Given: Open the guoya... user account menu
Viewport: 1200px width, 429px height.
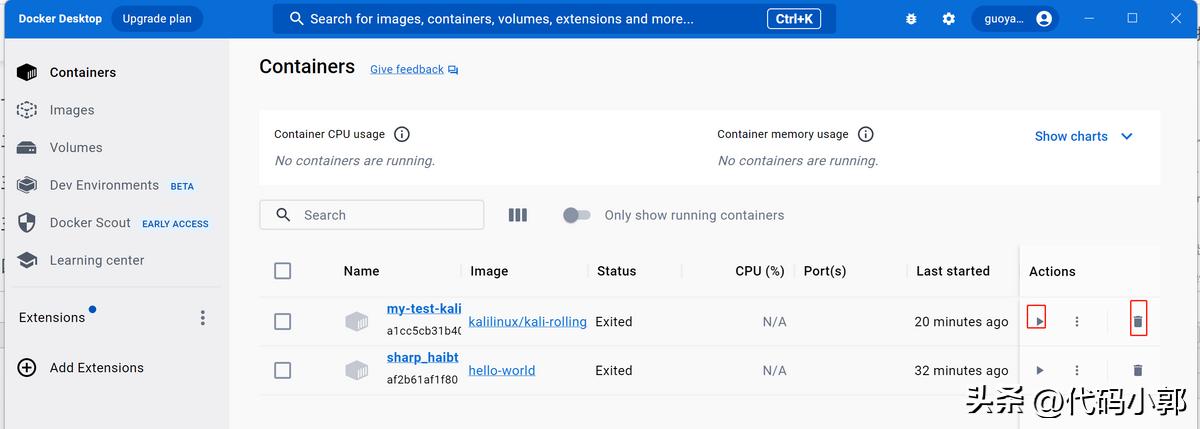Looking at the screenshot, I should 1015,18.
